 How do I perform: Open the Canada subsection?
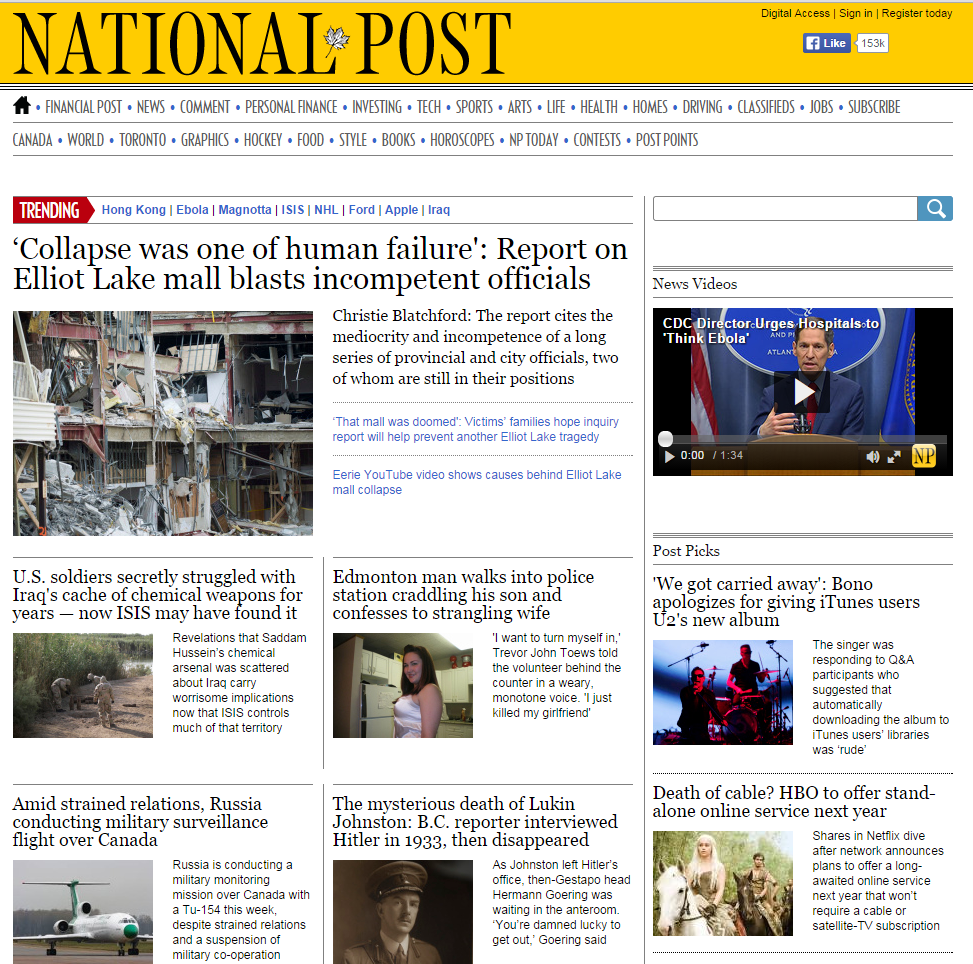pyautogui.click(x=32, y=140)
